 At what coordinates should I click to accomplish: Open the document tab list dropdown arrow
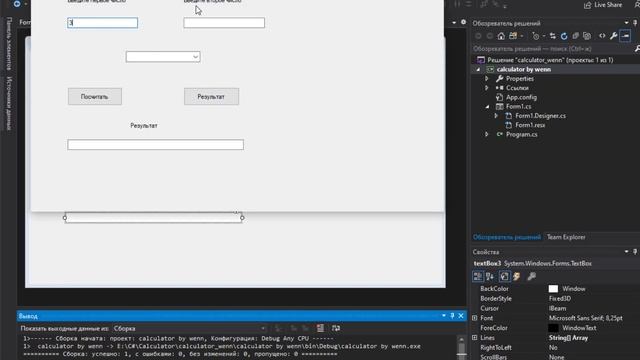click(454, 22)
